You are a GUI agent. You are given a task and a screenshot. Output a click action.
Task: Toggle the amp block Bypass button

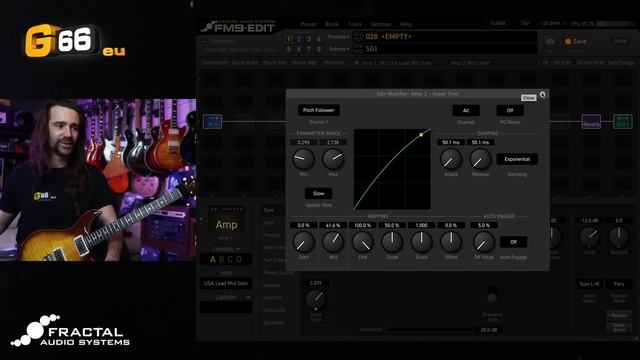point(619,316)
